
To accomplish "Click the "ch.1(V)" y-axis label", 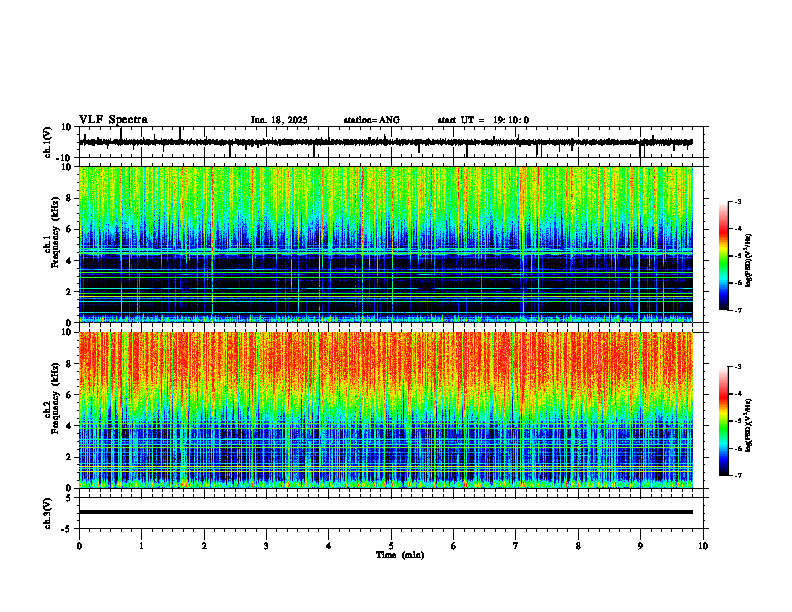I will [x=48, y=142].
